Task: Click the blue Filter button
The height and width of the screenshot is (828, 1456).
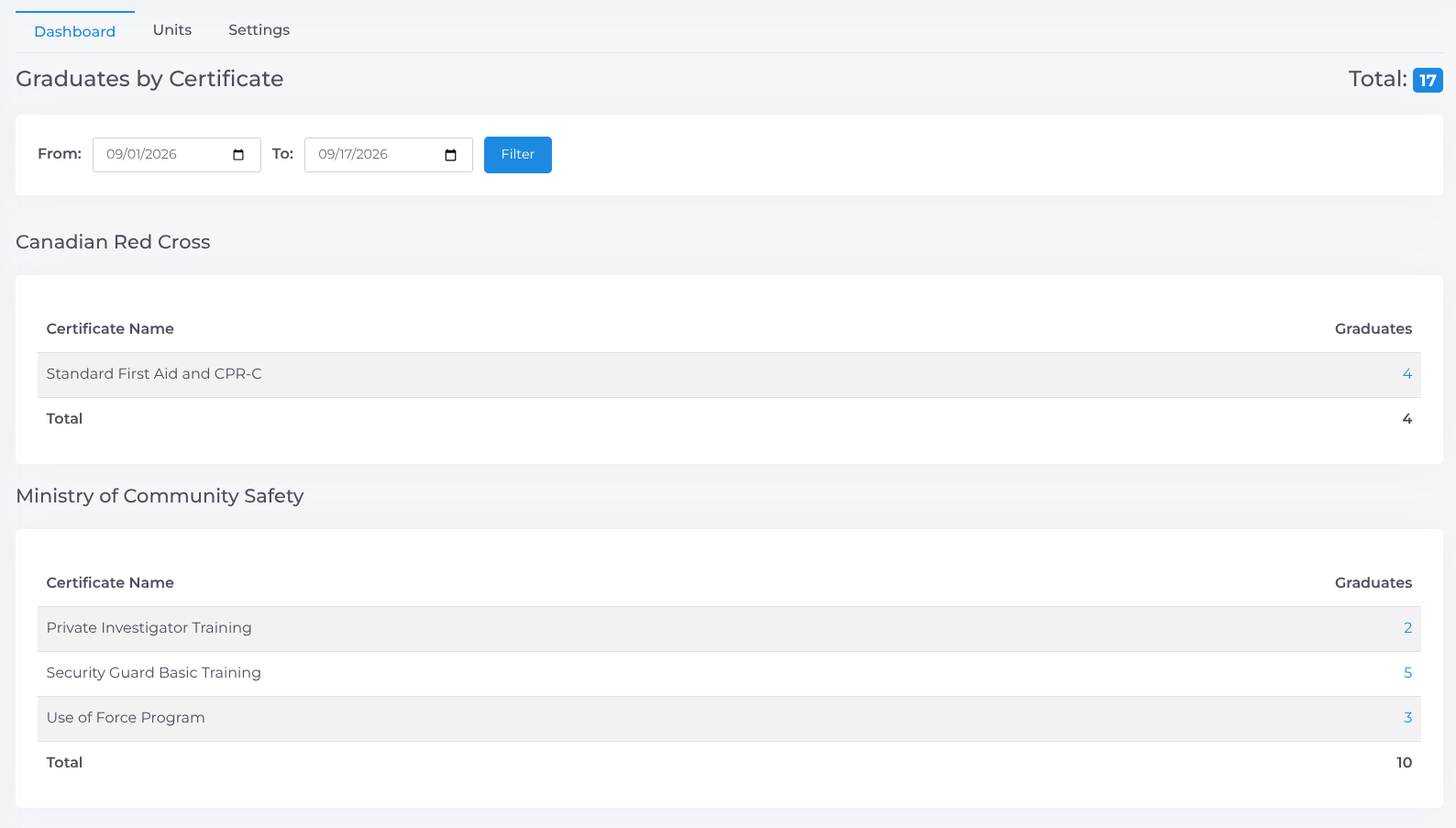Action: click(518, 155)
